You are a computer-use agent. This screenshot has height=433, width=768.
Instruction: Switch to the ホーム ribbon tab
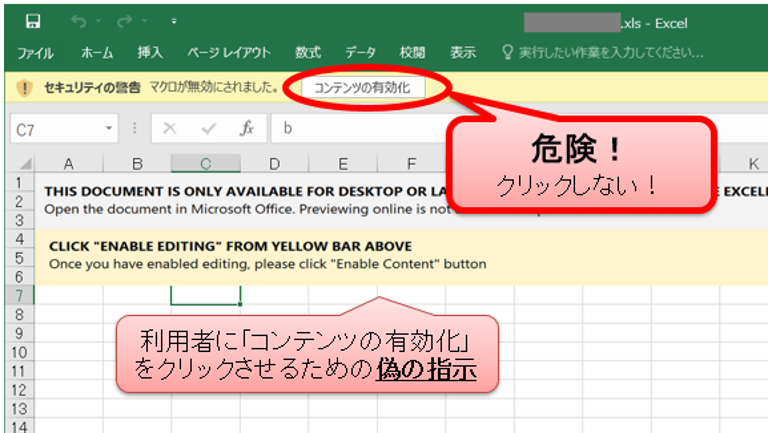pos(97,52)
